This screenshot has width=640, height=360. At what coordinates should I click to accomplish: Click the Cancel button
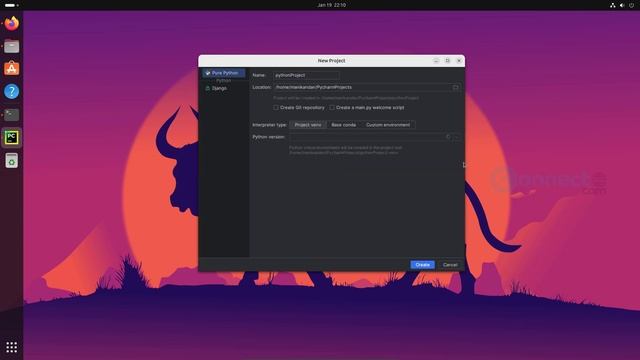450,265
